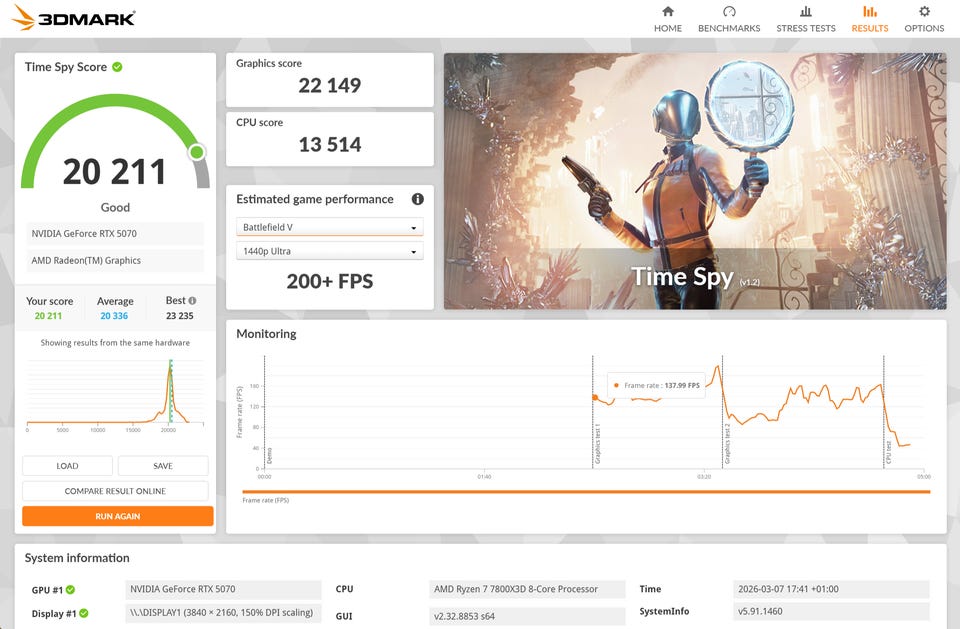Click the GPU #1 NVIDIA GeForce RTX 5070 field
Image resolution: width=960 pixels, height=629 pixels.
coord(223,589)
